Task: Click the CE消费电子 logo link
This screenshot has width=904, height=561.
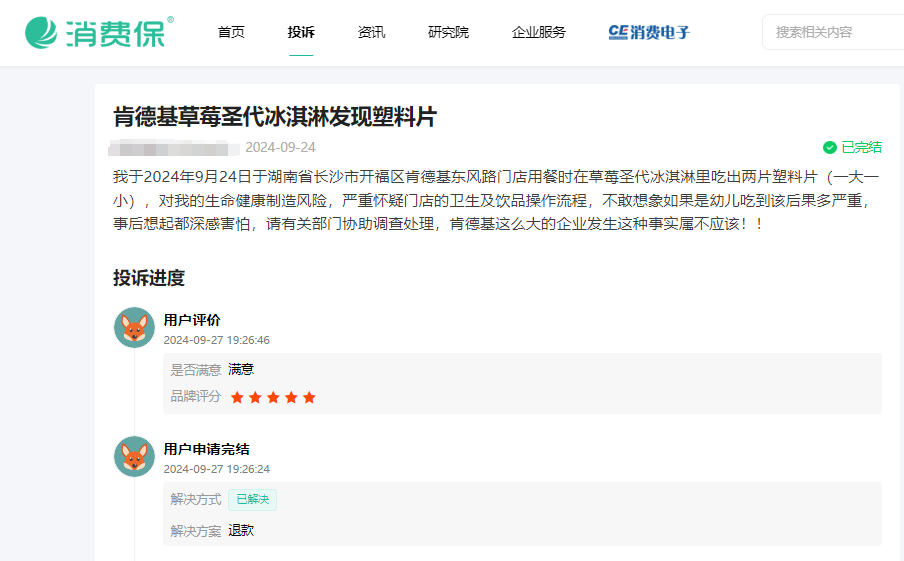Action: [649, 32]
